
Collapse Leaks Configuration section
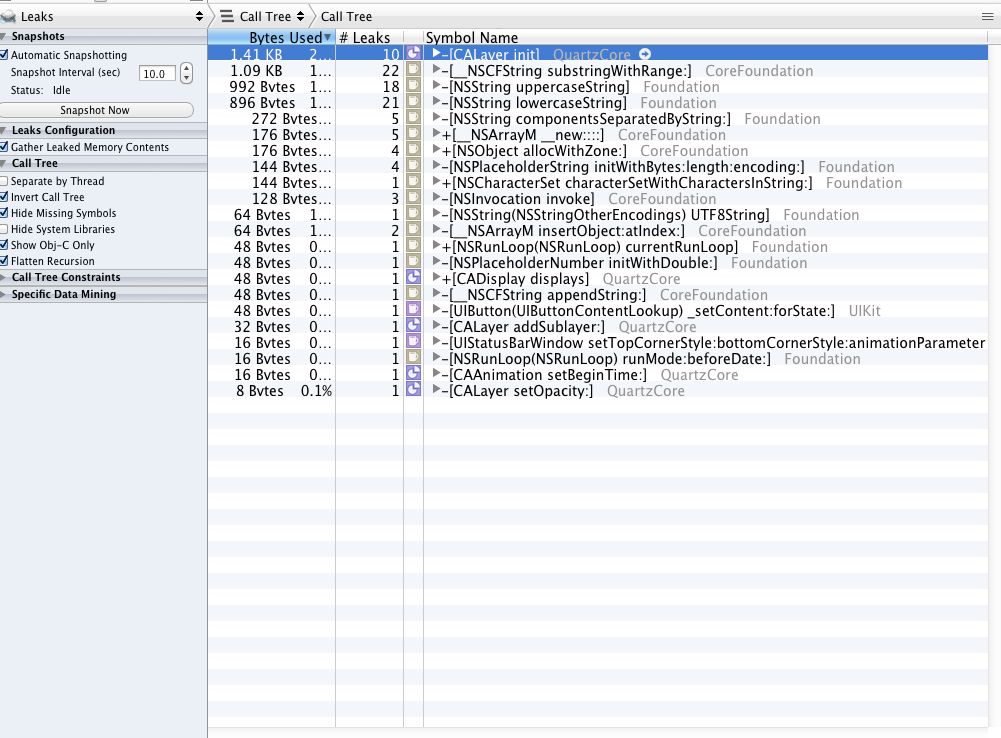pos(4,130)
